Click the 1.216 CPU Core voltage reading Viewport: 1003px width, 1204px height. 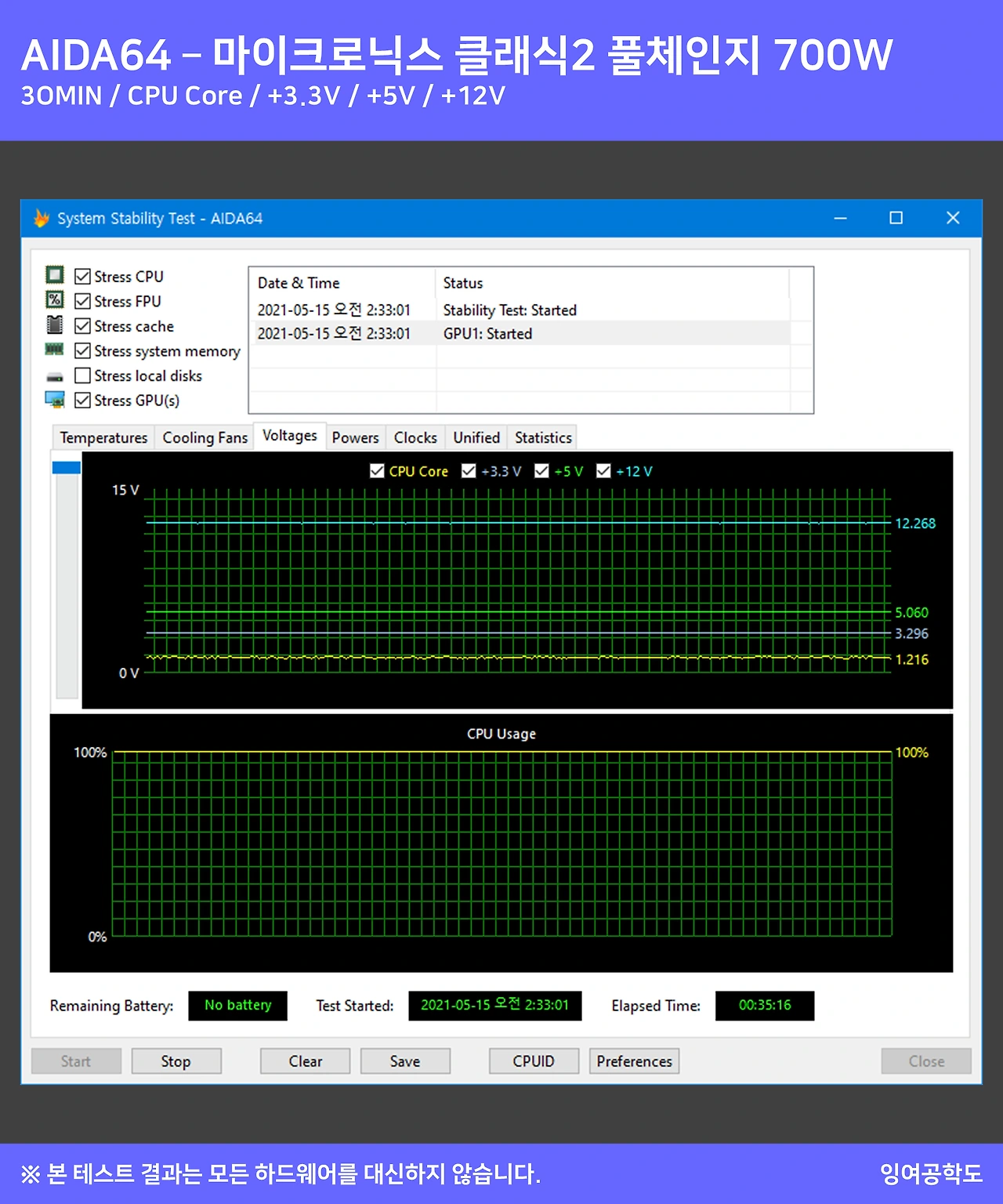912,659
